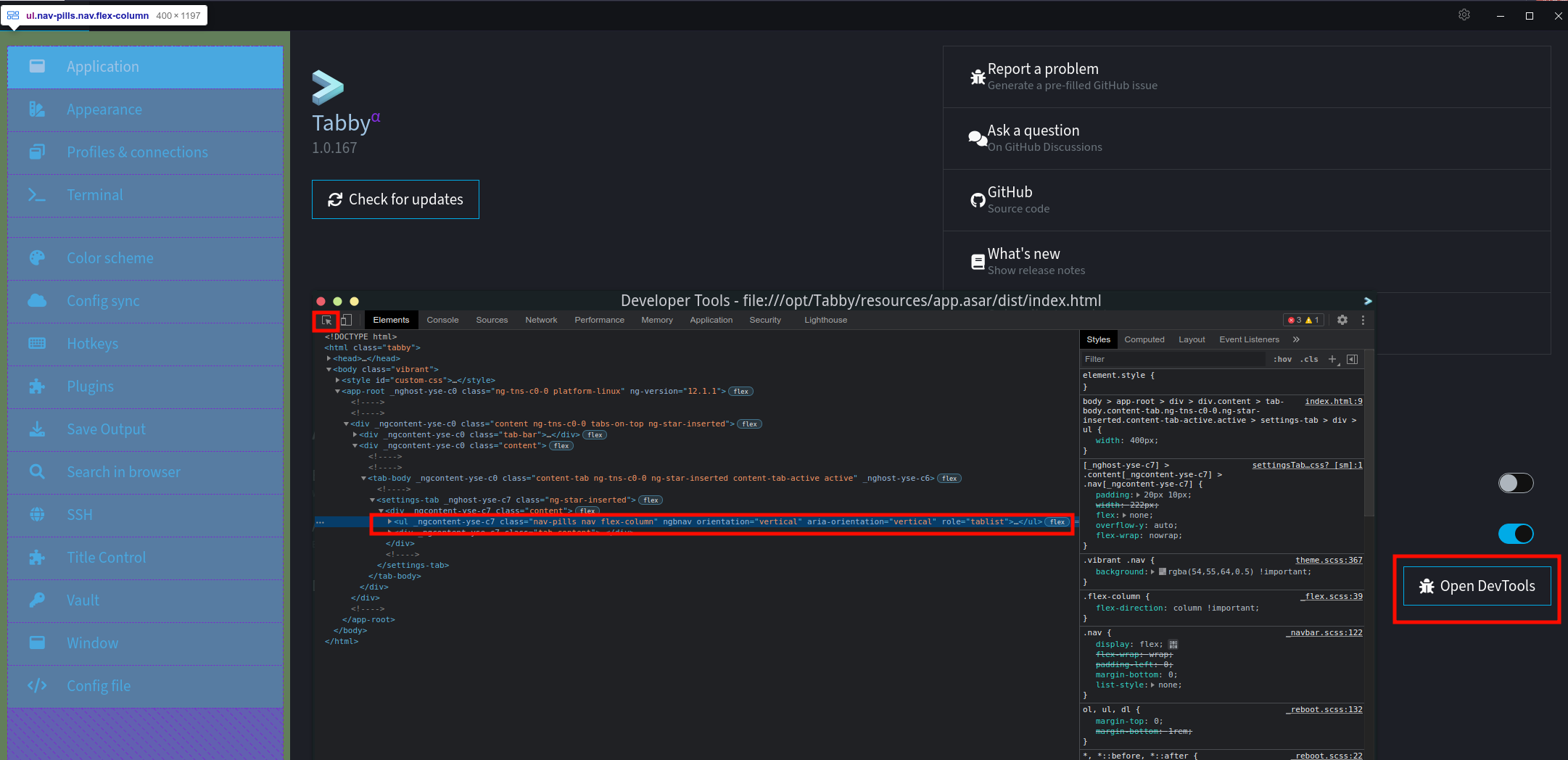Open DevTools settings gear icon
The image size is (1568, 760).
pos(1342,320)
